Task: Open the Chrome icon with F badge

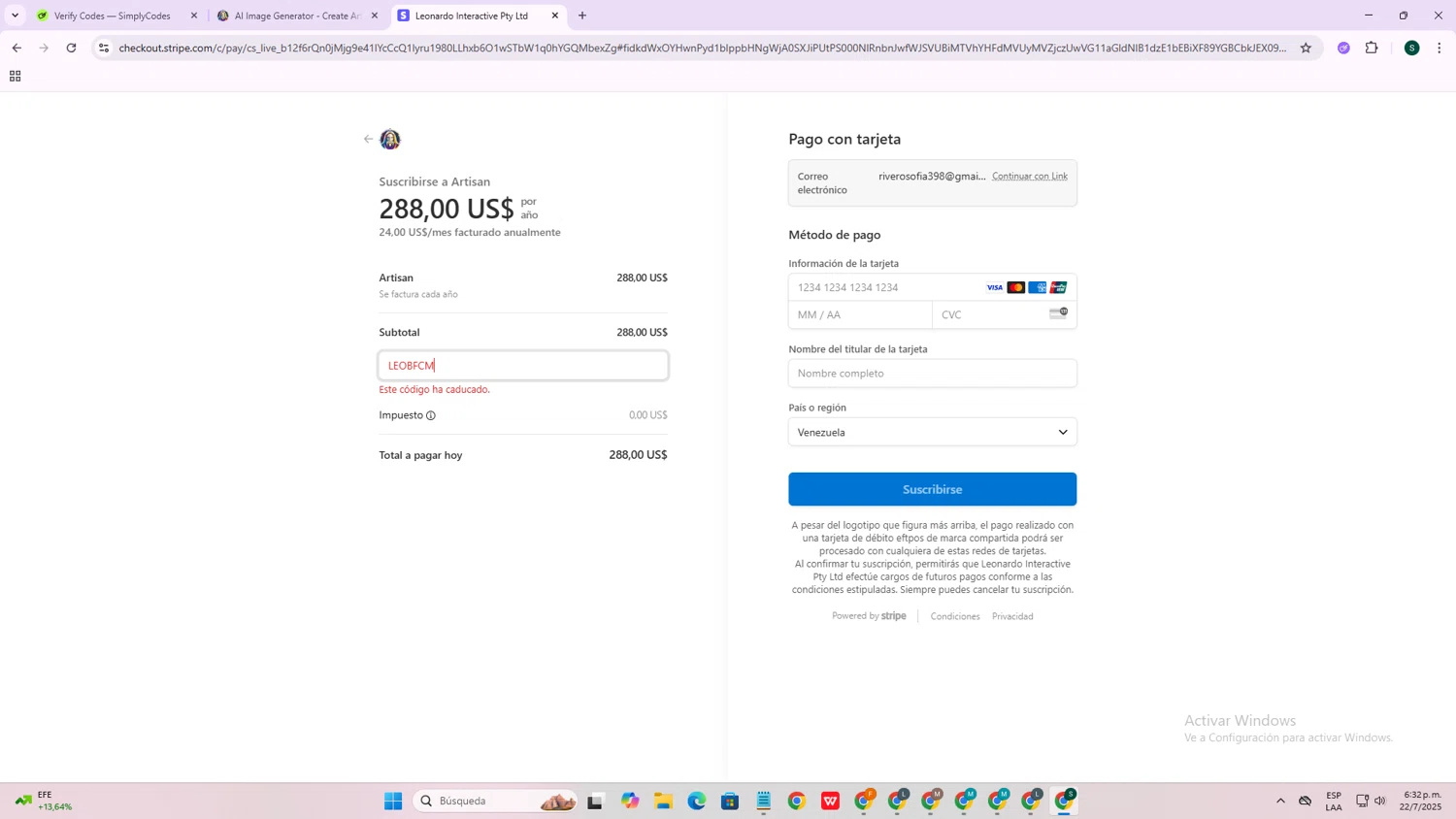Action: pos(864,801)
